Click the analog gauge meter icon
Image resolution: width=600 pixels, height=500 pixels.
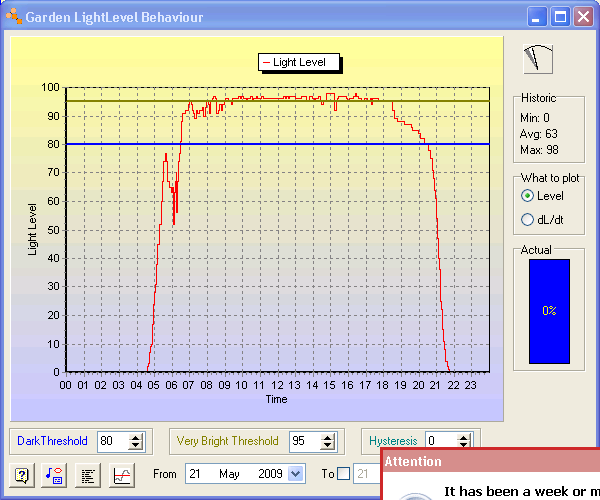click(x=539, y=59)
